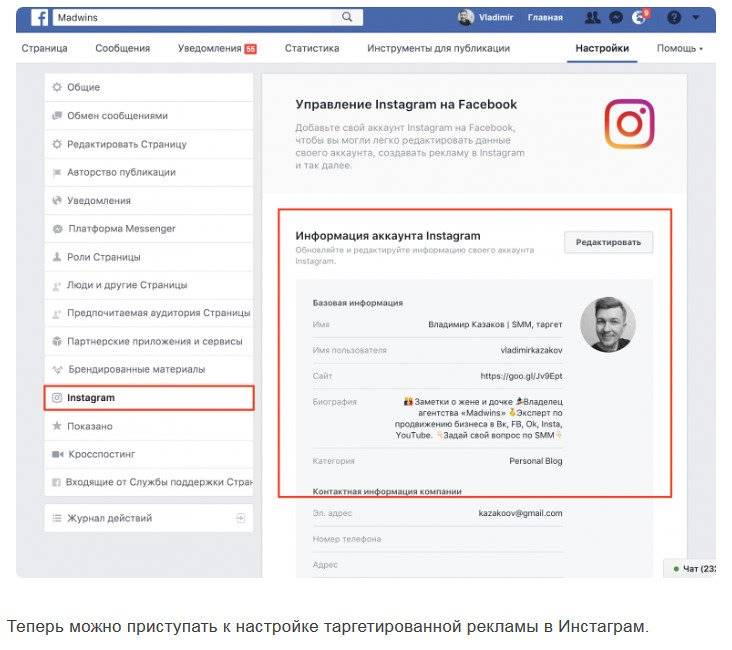This screenshot has height=650, width=732.
Task: Click the quick help question icon
Action: [674, 18]
